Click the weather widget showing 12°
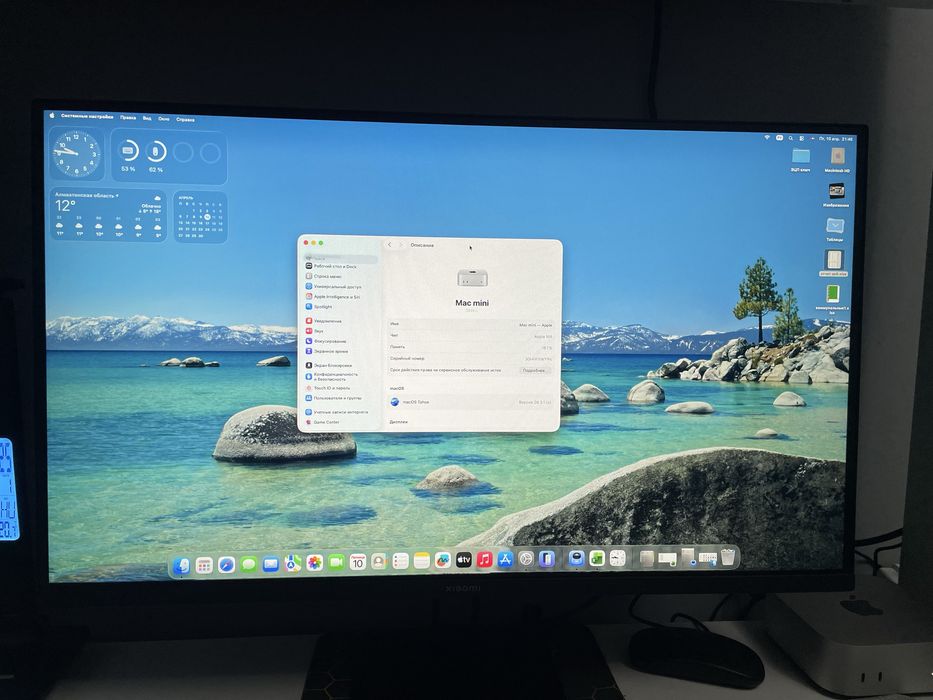The width and height of the screenshot is (933, 700). click(108, 215)
